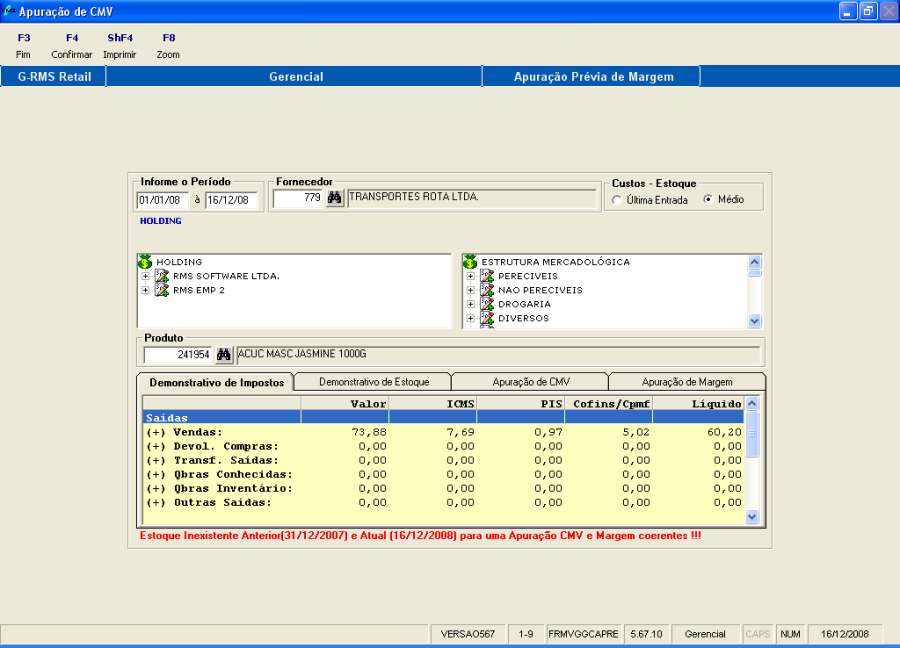
Task: Open the Apuração de Margem tab
Action: pos(687,382)
